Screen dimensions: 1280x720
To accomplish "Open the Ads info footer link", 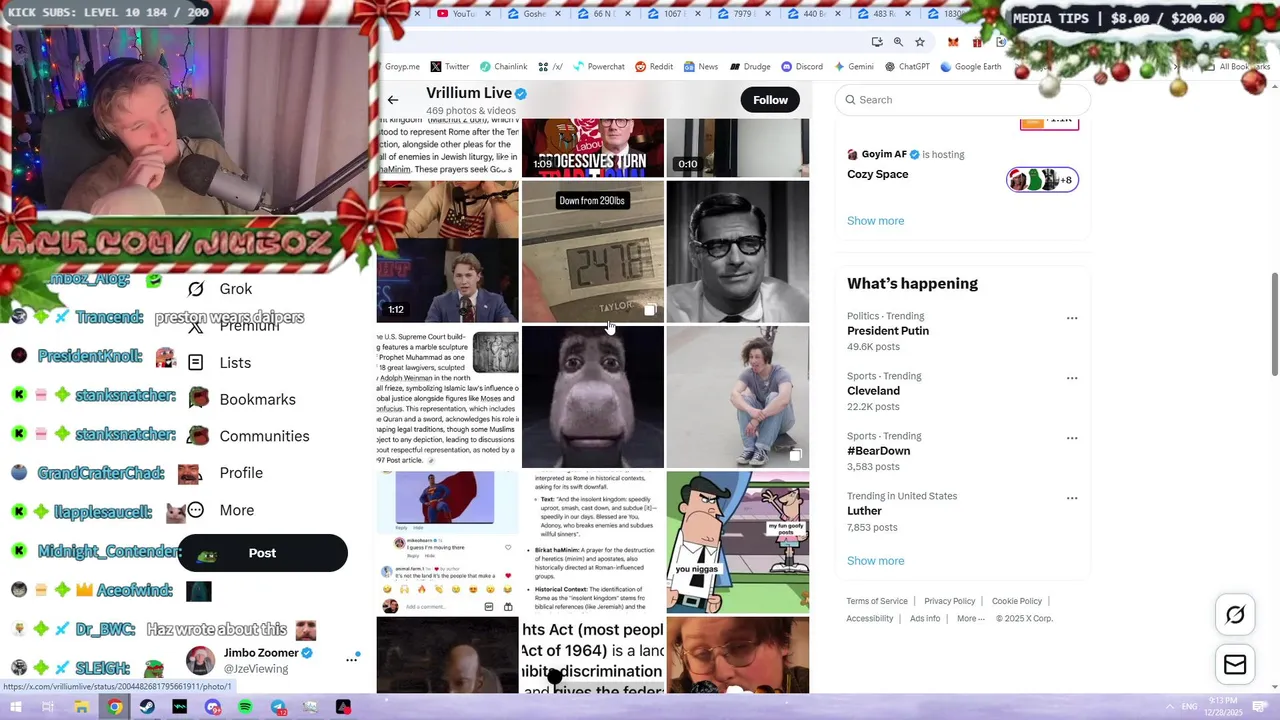I will click(x=925, y=619).
